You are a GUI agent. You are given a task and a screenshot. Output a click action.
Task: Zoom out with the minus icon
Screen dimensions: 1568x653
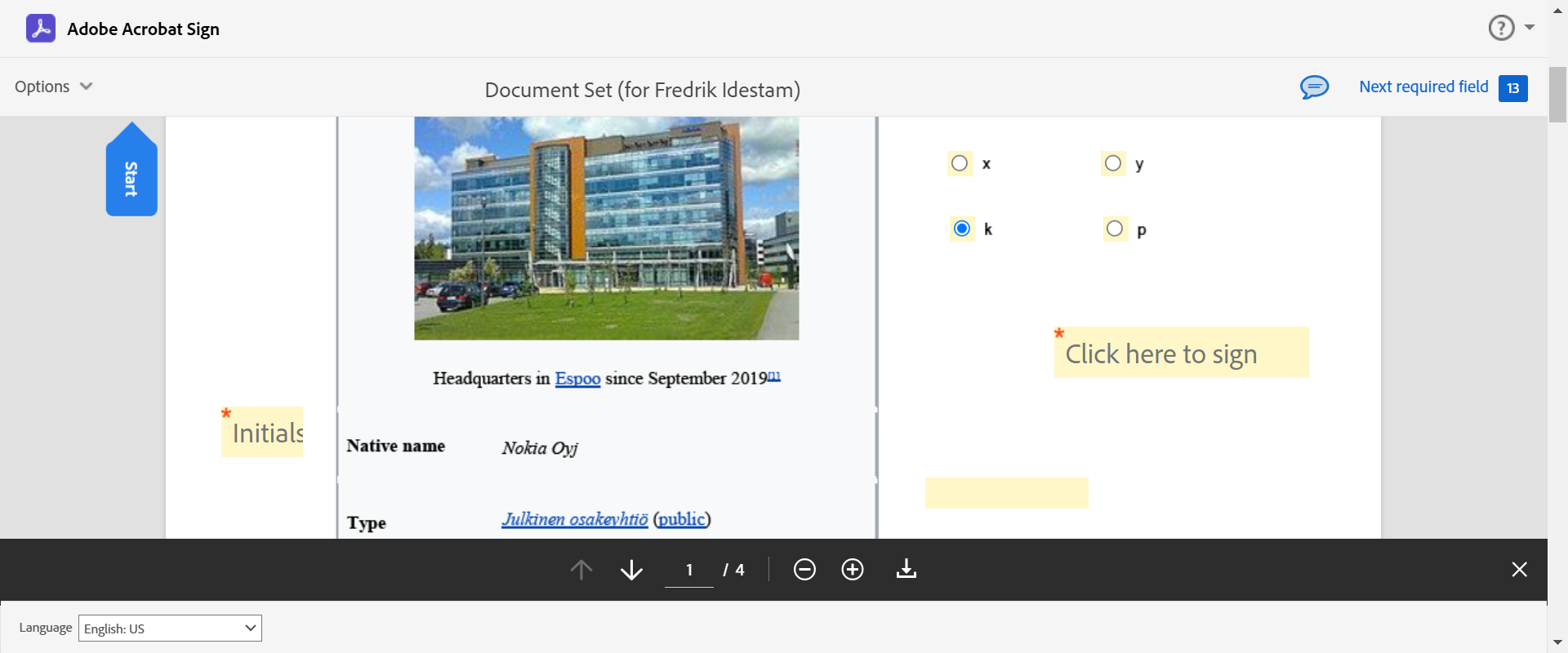coord(804,569)
